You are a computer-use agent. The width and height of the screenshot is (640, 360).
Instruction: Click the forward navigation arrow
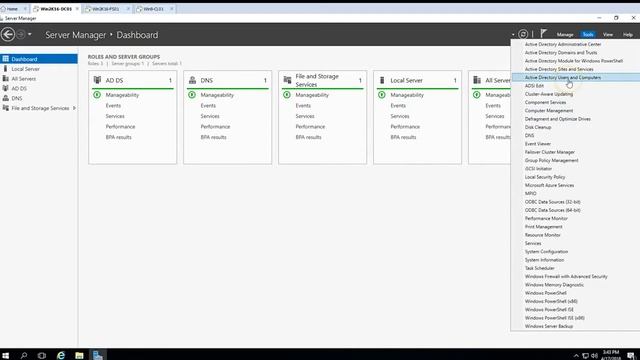20,35
